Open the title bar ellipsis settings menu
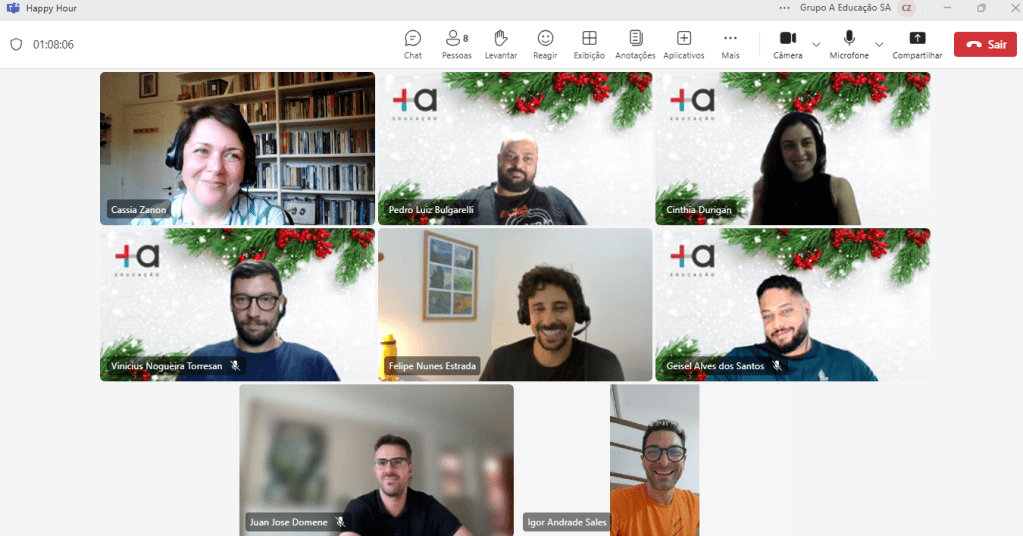 click(784, 8)
